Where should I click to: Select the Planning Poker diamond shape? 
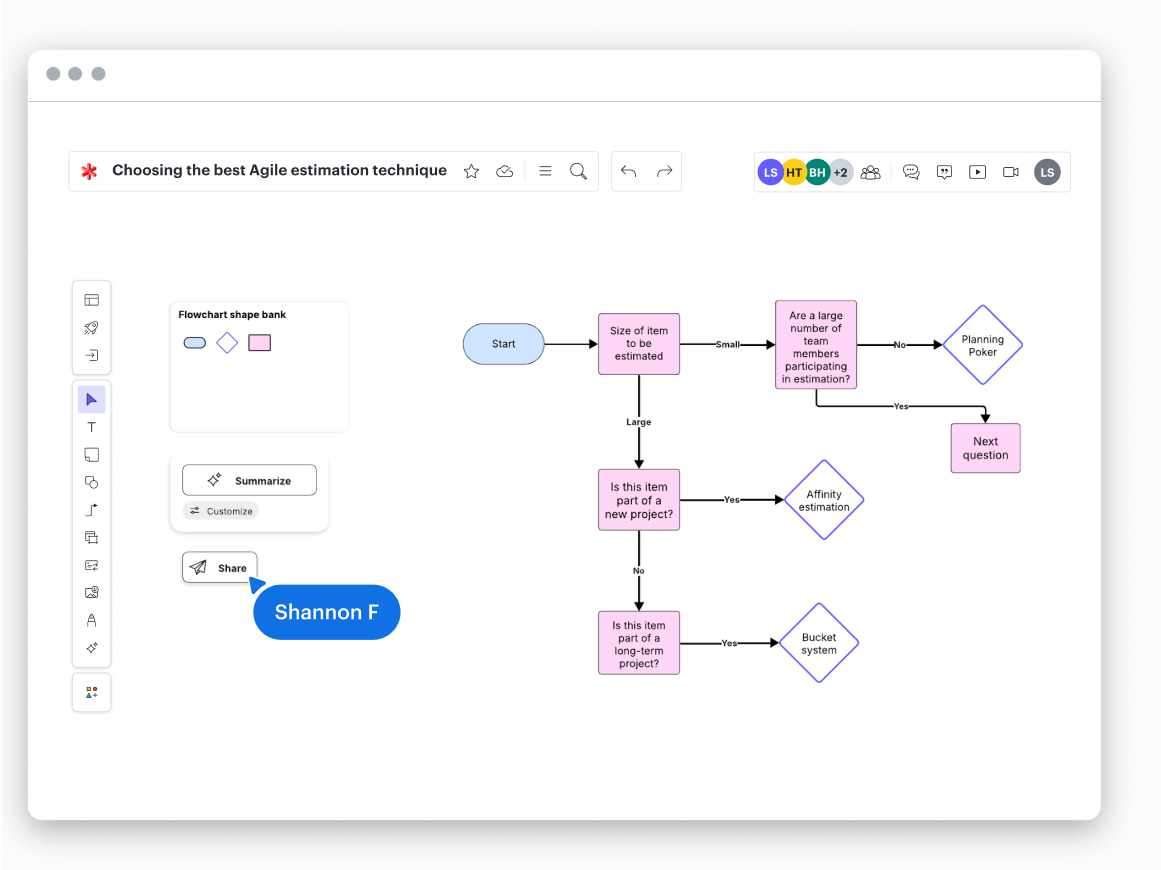(982, 345)
